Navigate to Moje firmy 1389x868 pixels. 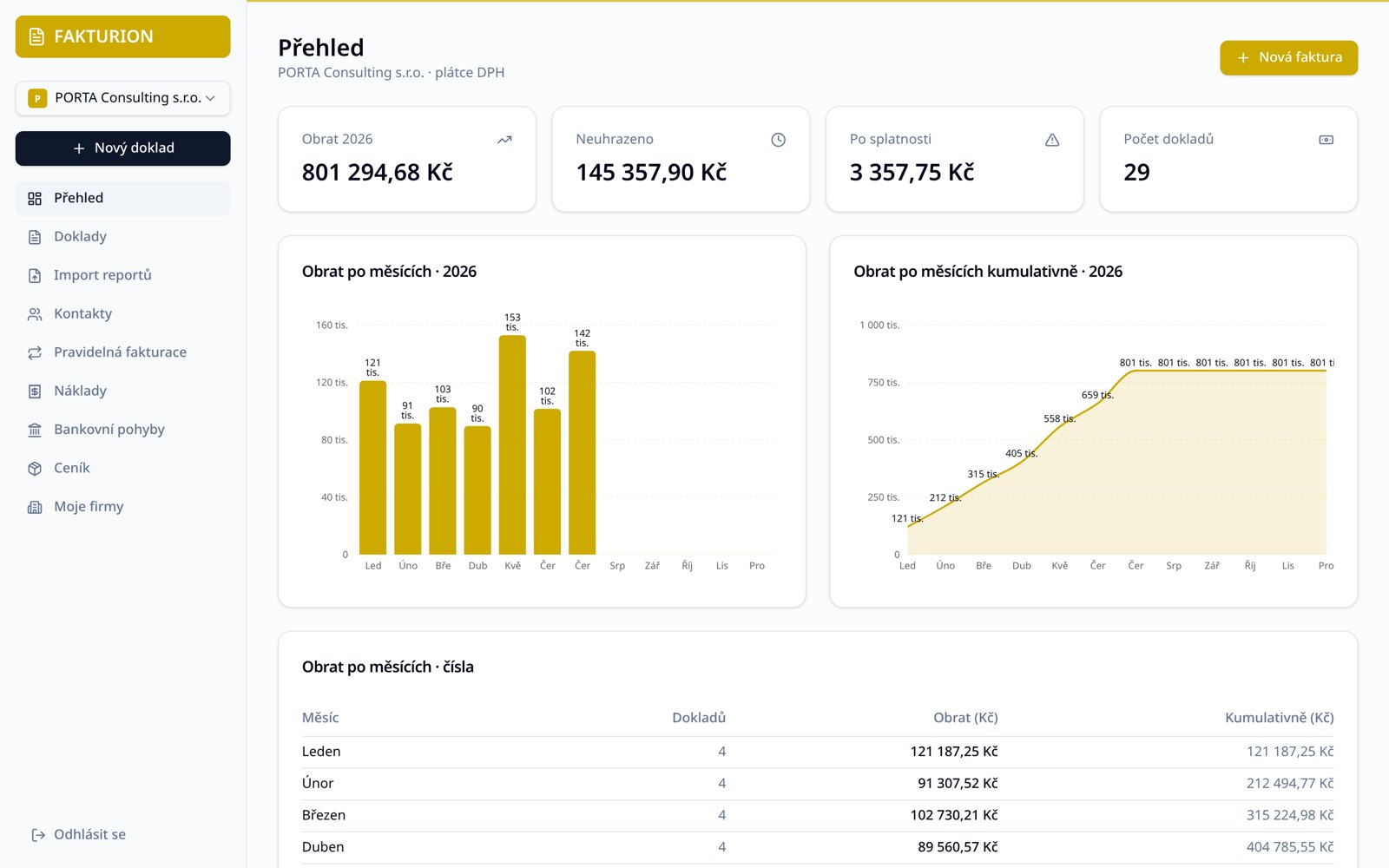coord(122,507)
